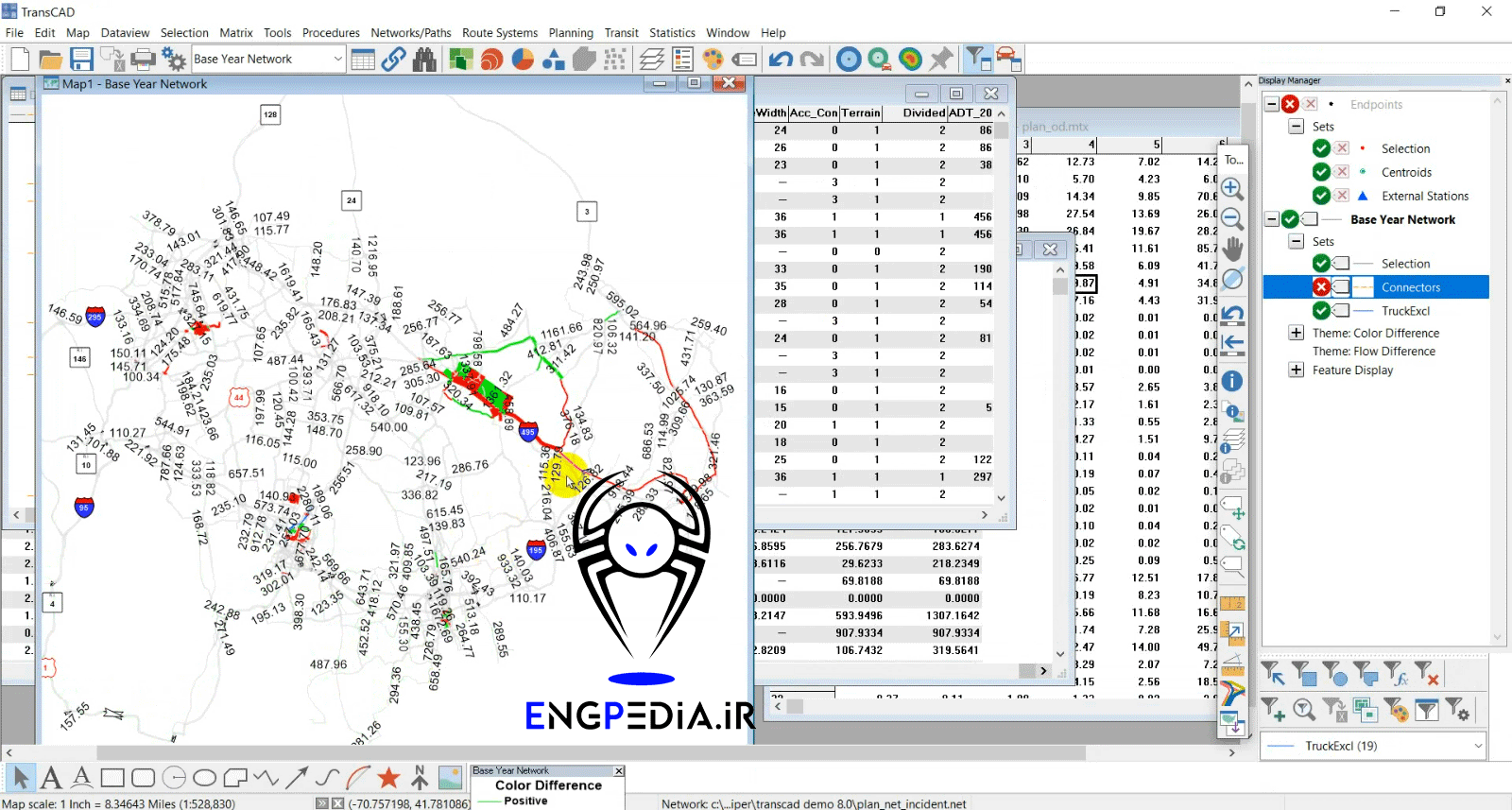Open the Route Systems menu
The height and width of the screenshot is (810, 1512).
[x=500, y=32]
